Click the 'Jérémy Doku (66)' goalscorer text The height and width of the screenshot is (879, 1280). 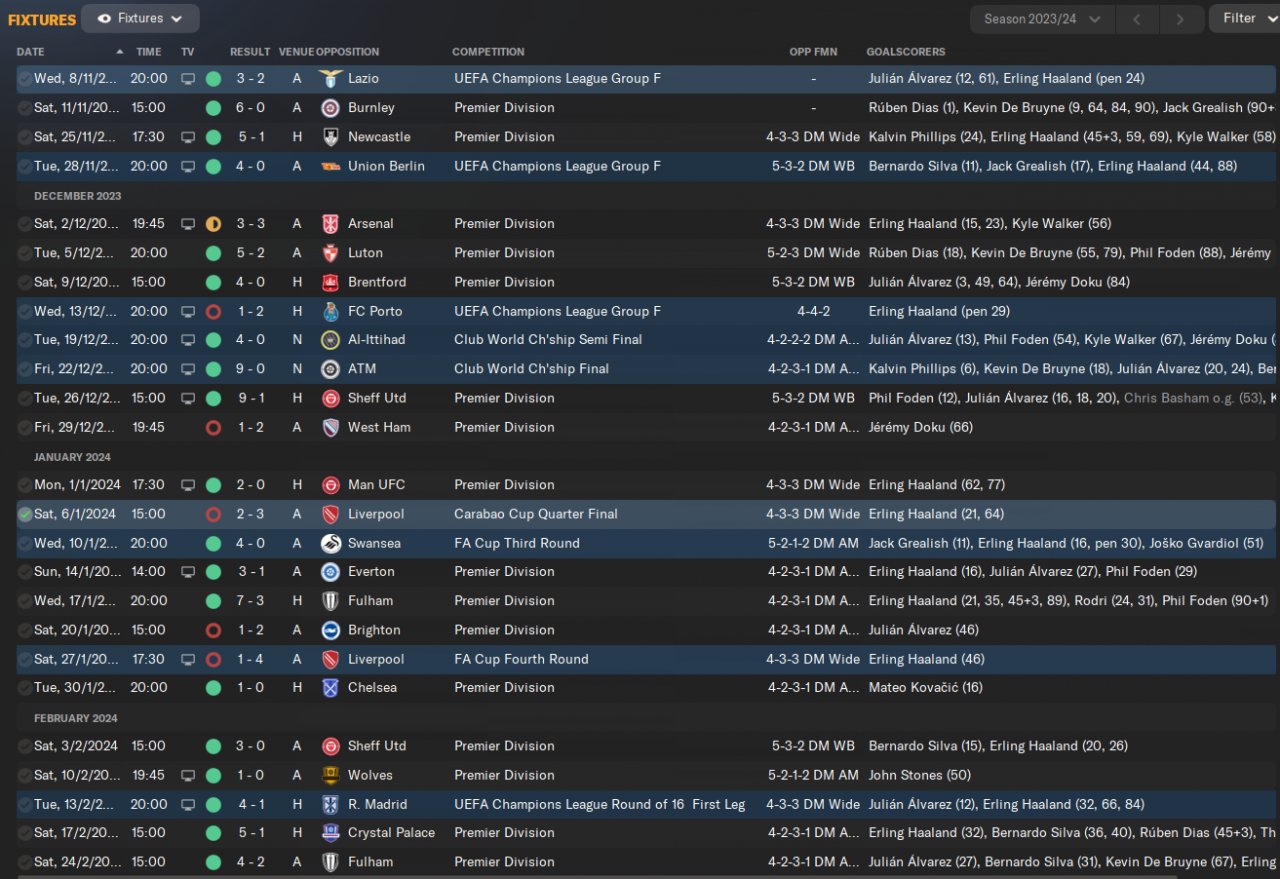921,427
